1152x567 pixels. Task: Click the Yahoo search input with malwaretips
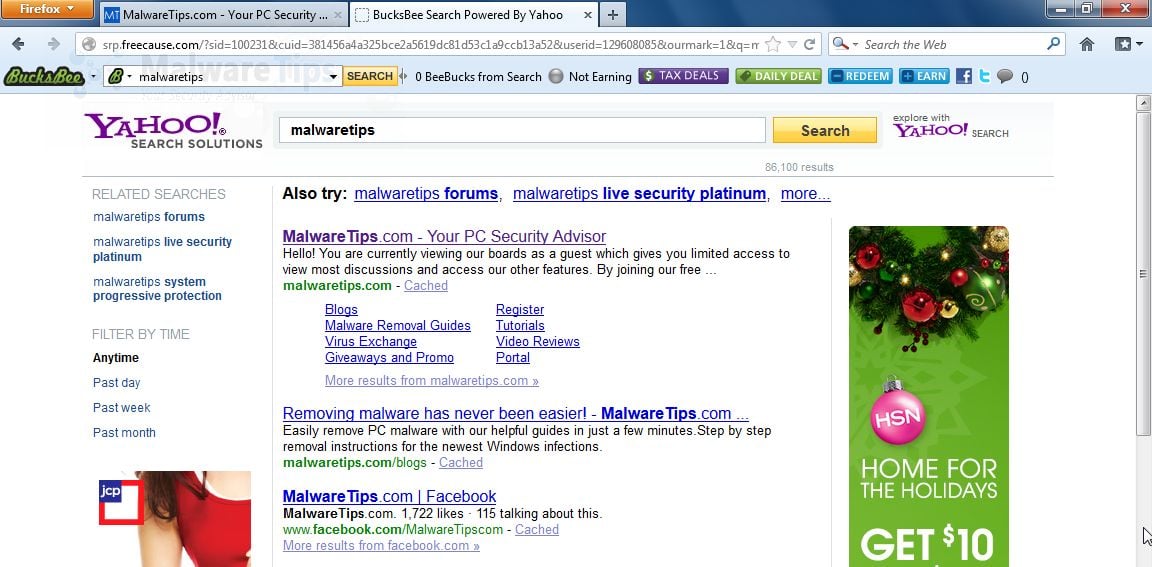click(522, 130)
